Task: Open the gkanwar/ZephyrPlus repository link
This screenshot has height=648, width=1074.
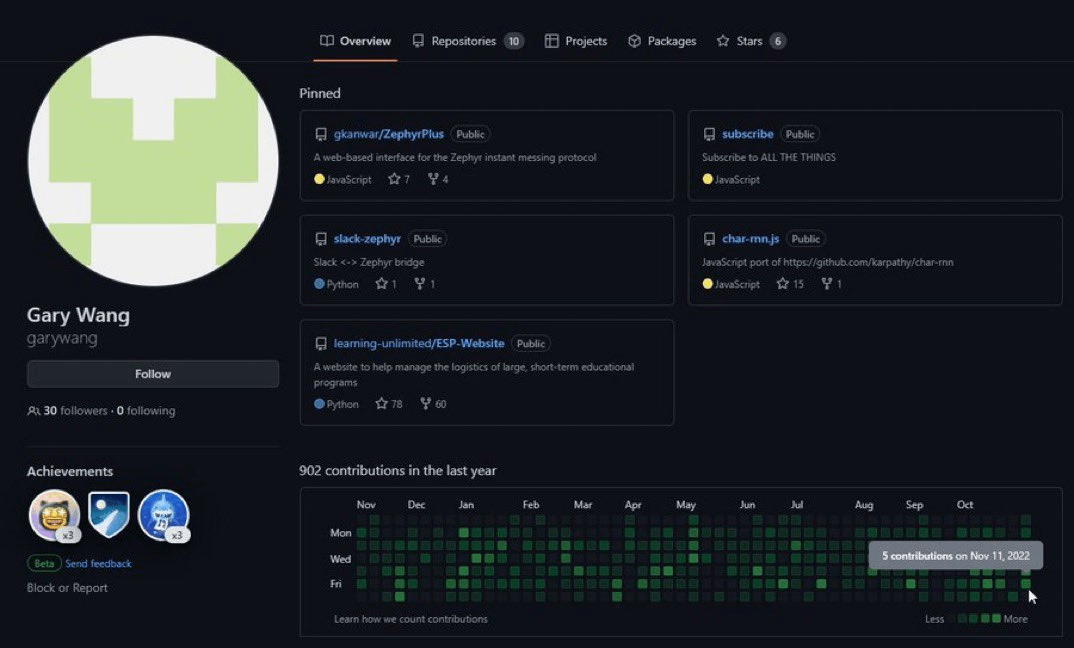Action: [388, 134]
